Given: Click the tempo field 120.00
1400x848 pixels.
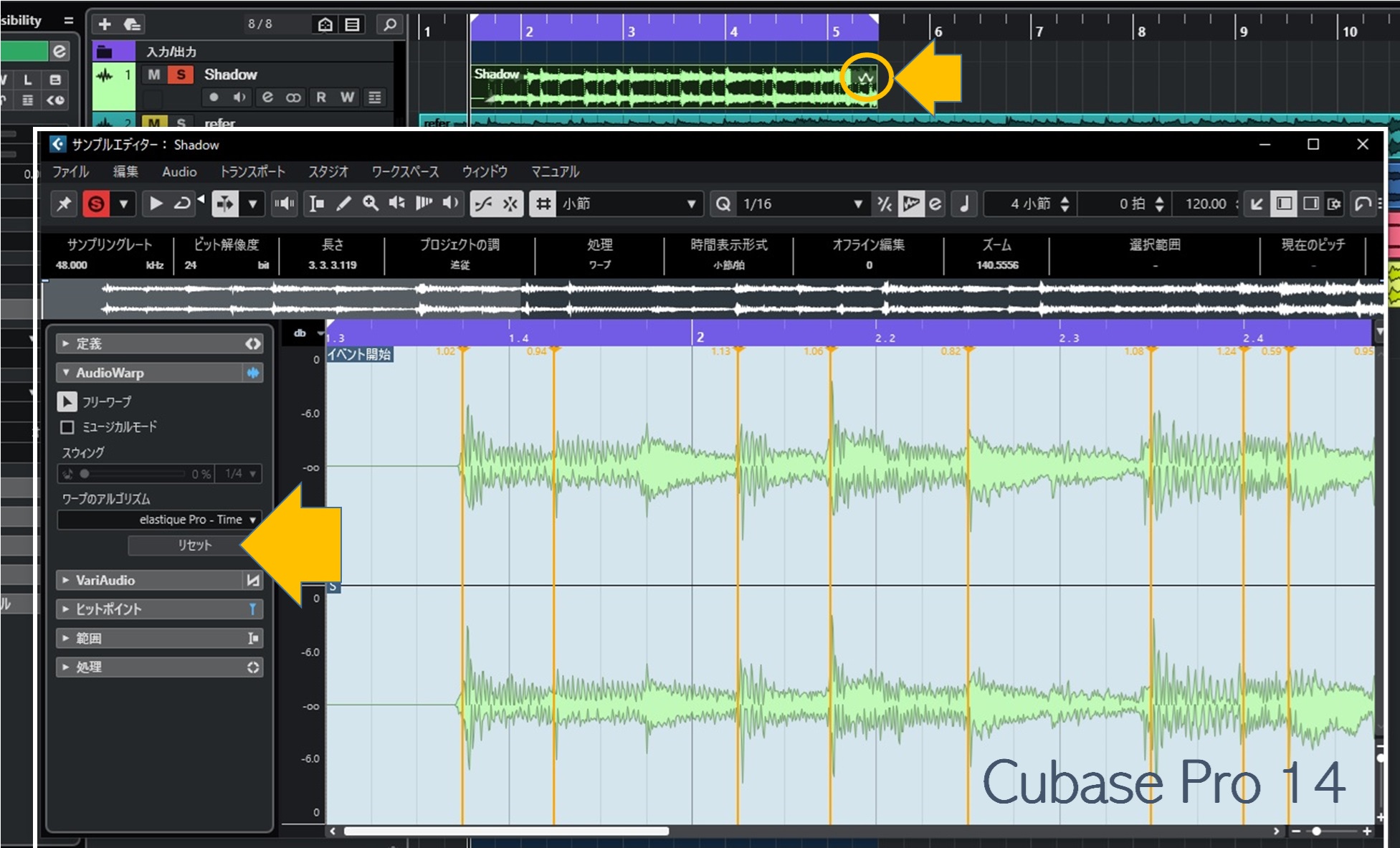Looking at the screenshot, I should 1206,204.
